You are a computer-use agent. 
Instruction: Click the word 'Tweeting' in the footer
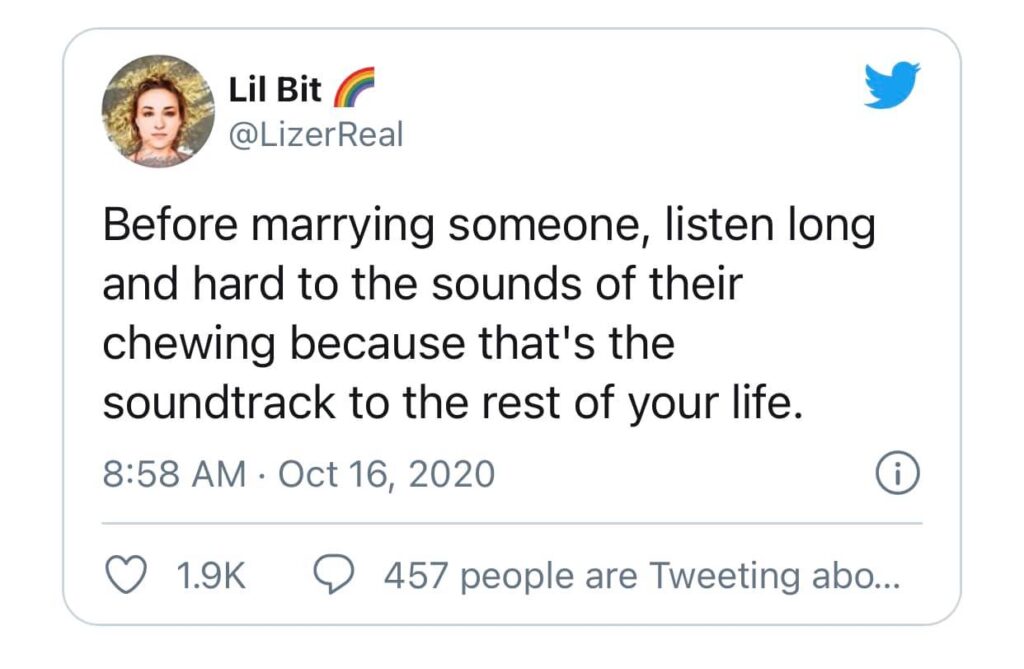click(x=724, y=576)
